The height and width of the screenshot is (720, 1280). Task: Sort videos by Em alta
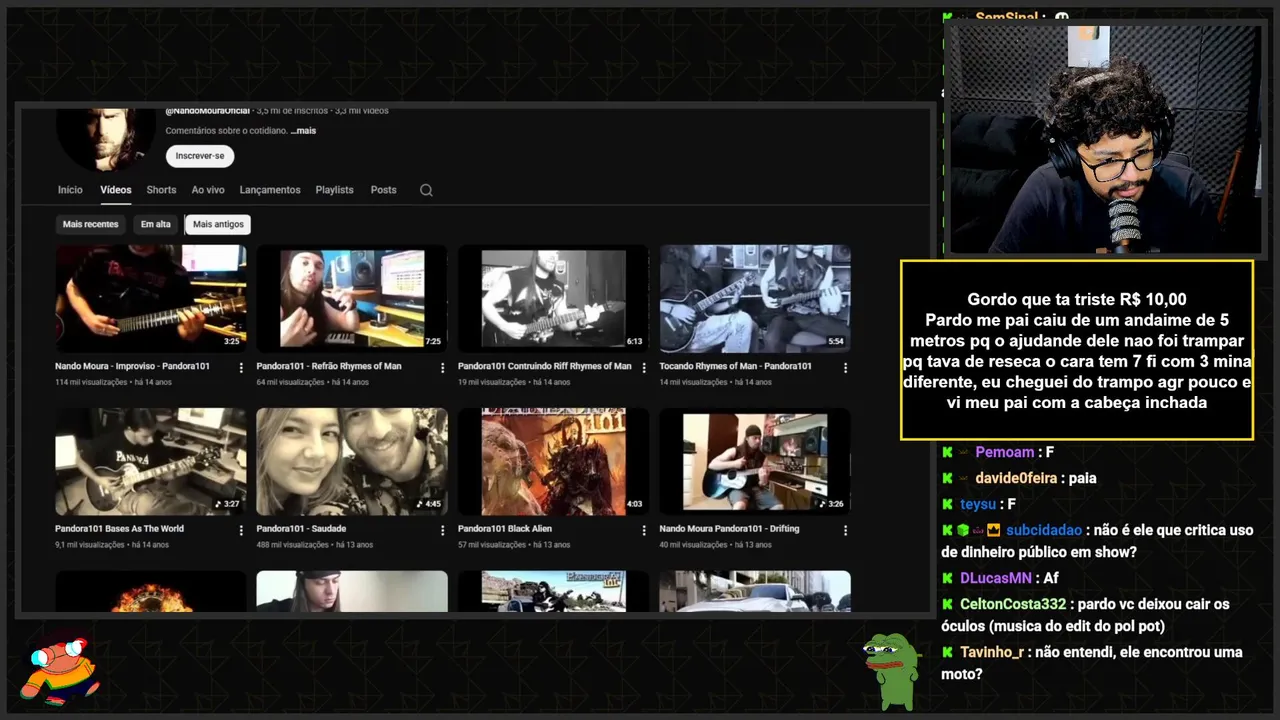pyautogui.click(x=155, y=224)
